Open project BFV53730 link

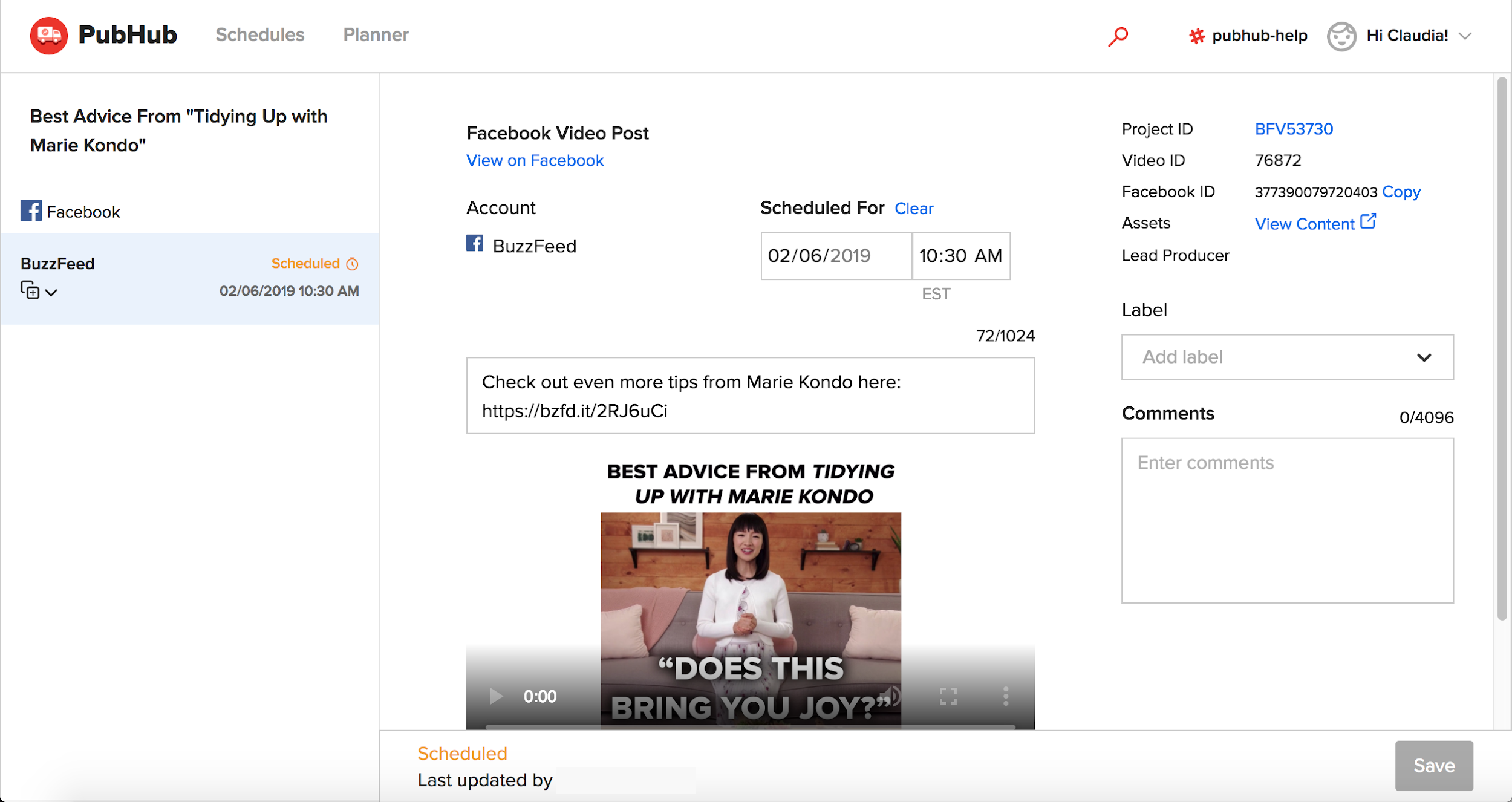tap(1294, 129)
